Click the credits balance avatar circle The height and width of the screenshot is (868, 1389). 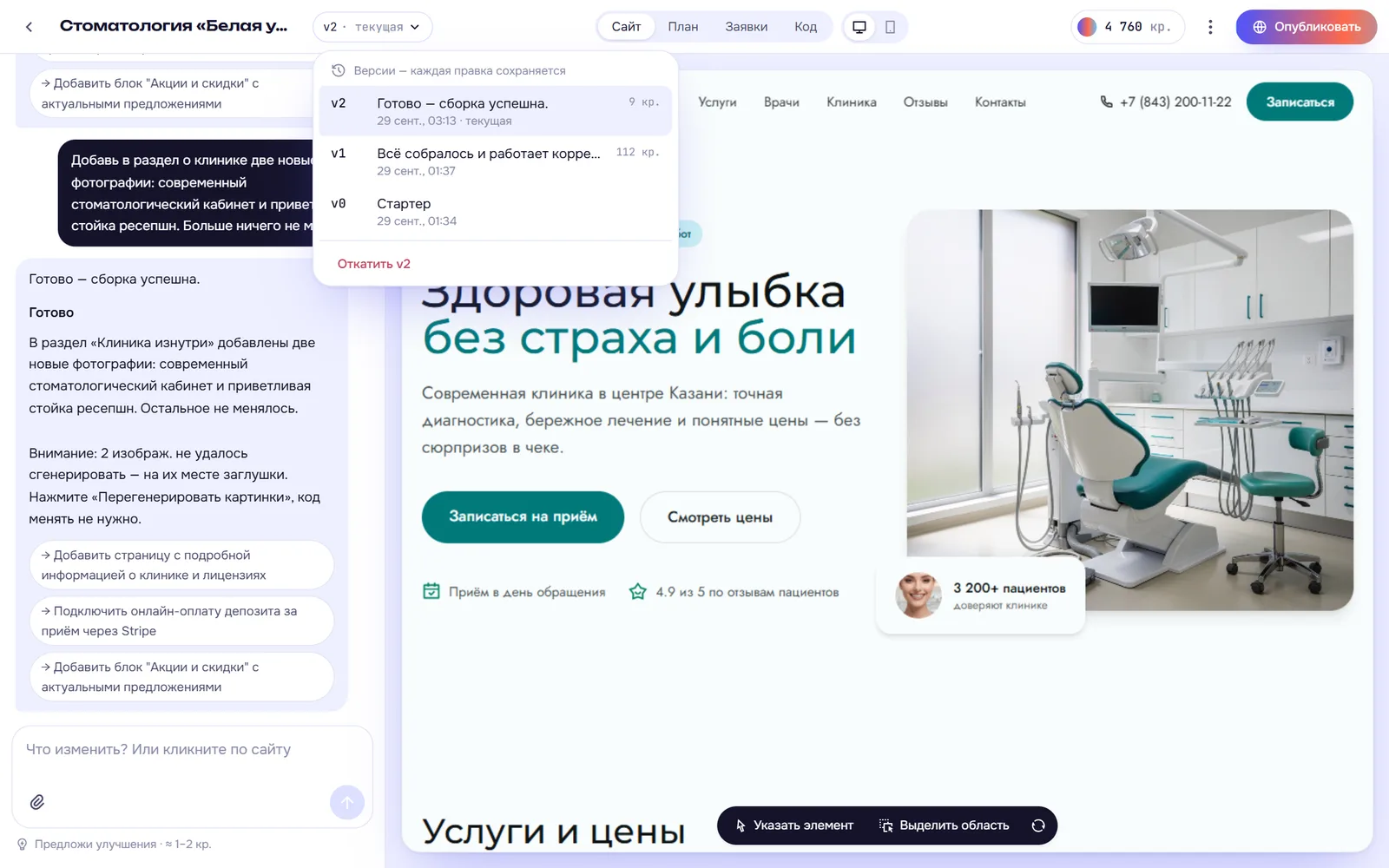click(1087, 27)
